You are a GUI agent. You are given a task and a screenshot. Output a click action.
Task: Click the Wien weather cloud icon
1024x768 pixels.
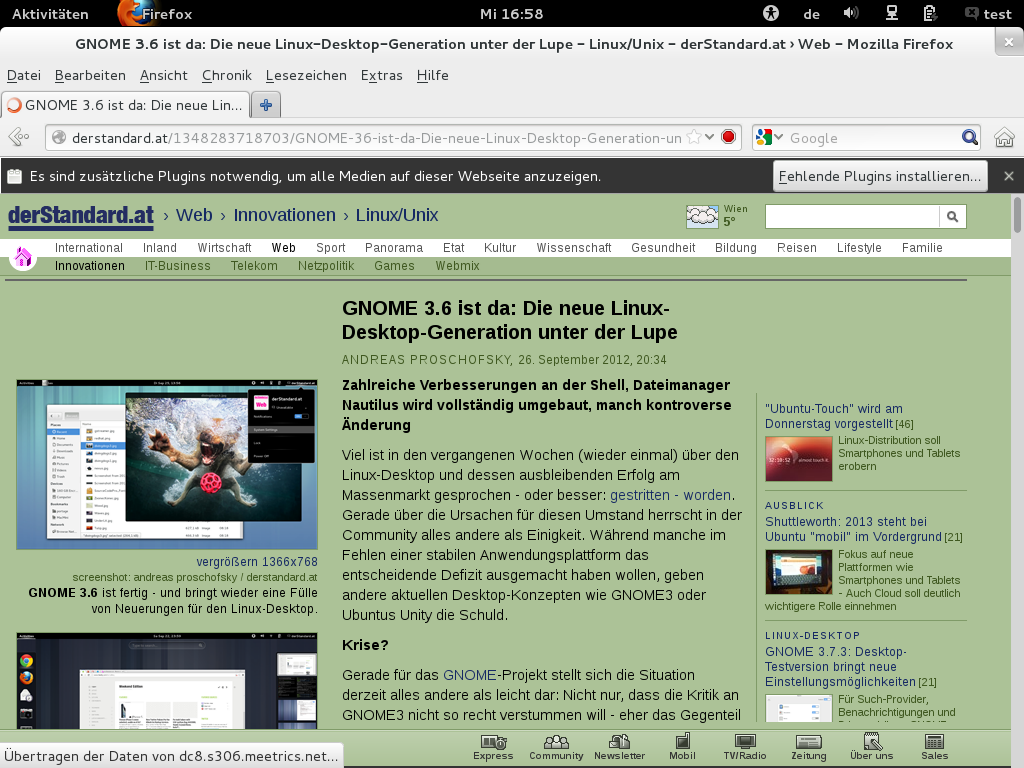pyautogui.click(x=702, y=216)
